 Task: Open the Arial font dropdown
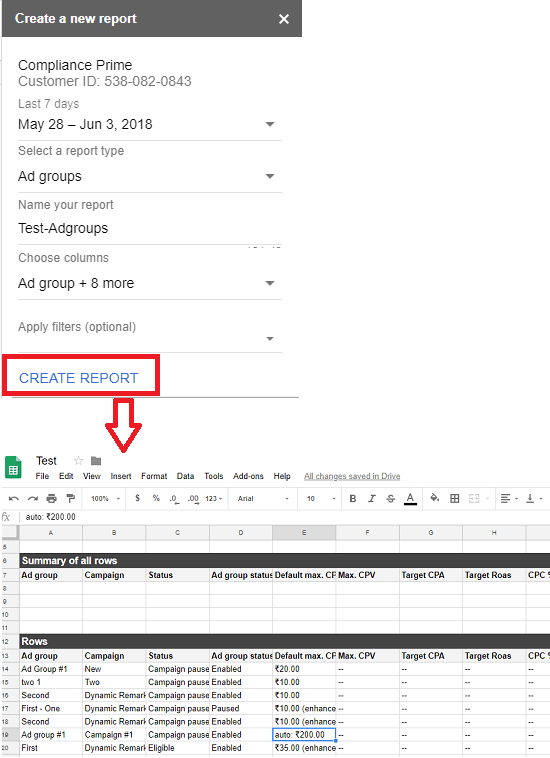click(x=263, y=498)
